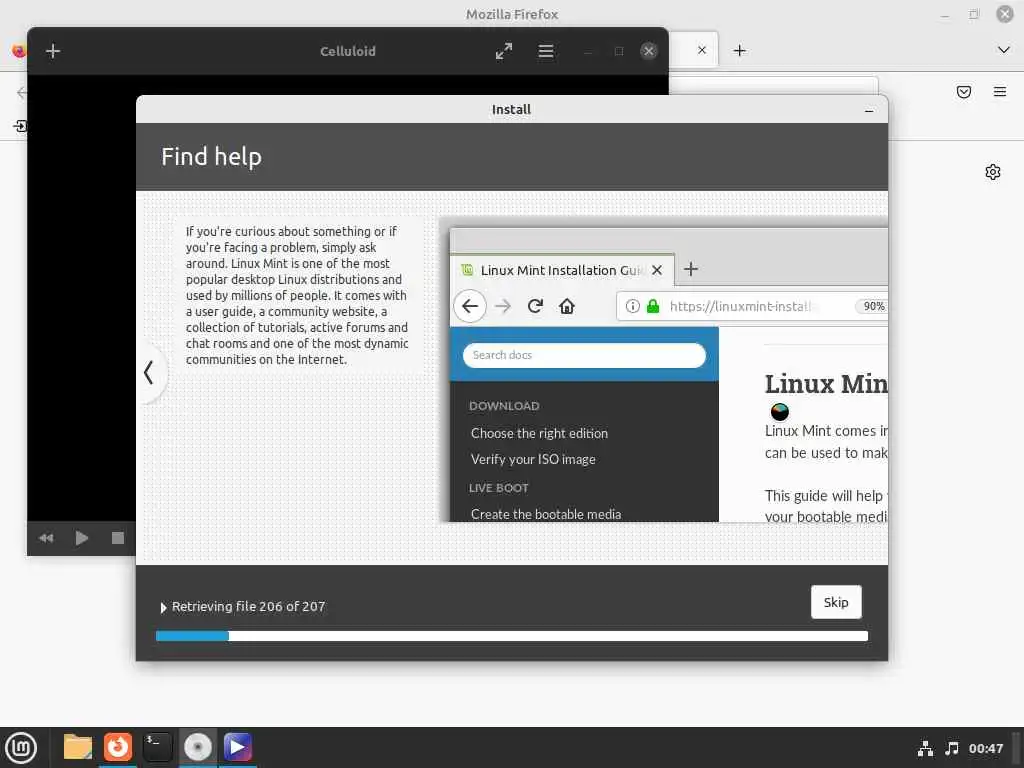1024x768 pixels.
Task: Click Firefox import bookmarks icon
Action: [x=20, y=126]
